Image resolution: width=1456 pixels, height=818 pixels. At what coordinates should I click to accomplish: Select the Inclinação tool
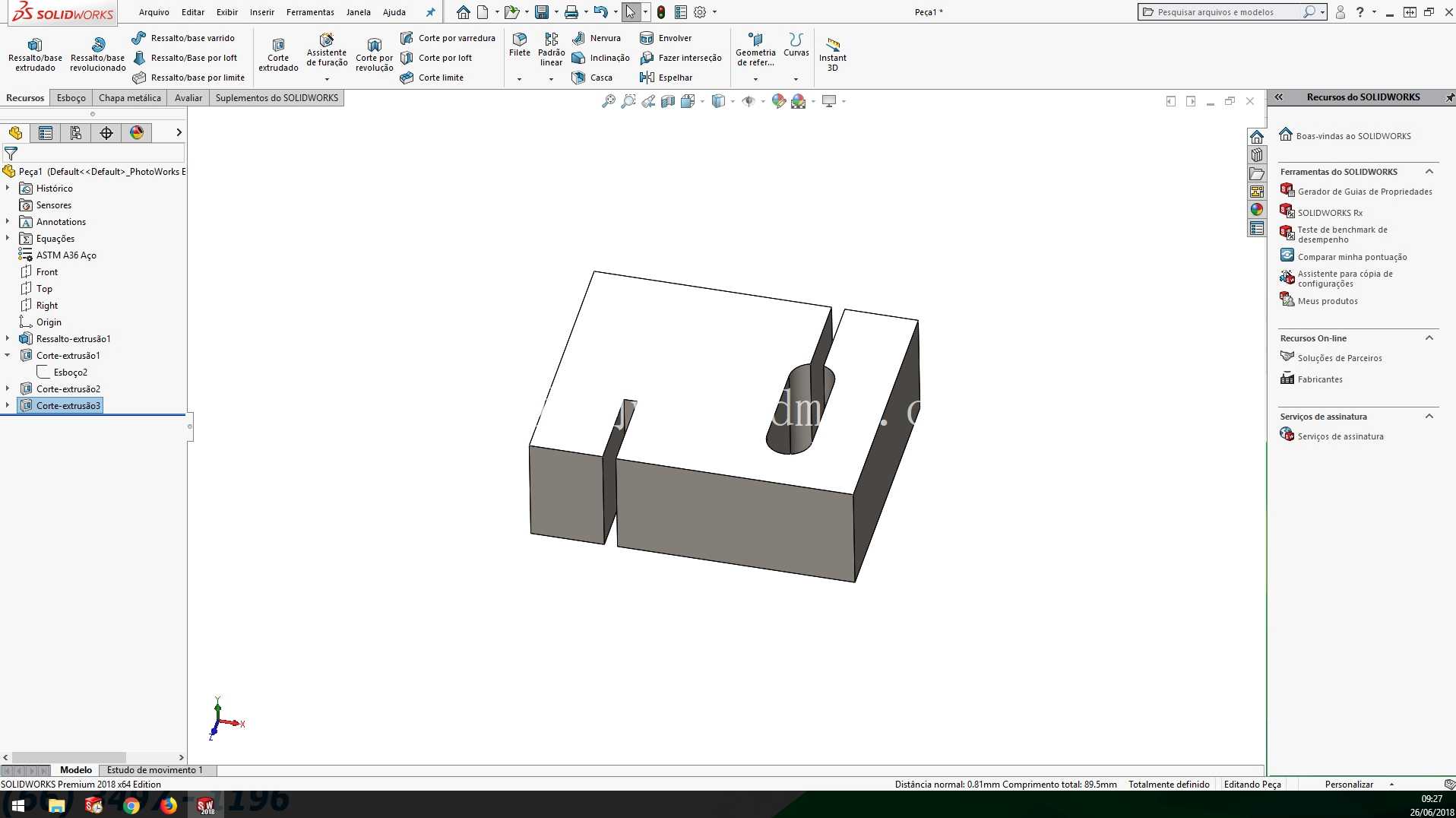tap(600, 58)
